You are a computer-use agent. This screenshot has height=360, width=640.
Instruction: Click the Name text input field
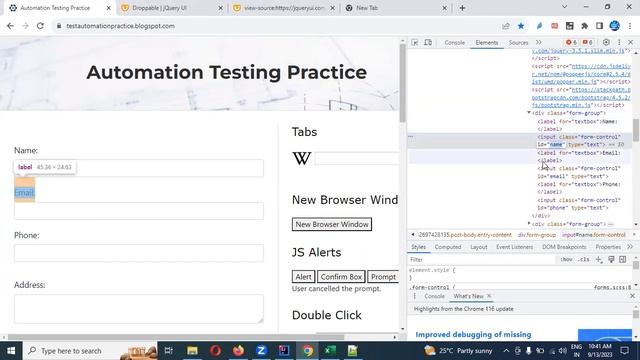click(x=139, y=168)
